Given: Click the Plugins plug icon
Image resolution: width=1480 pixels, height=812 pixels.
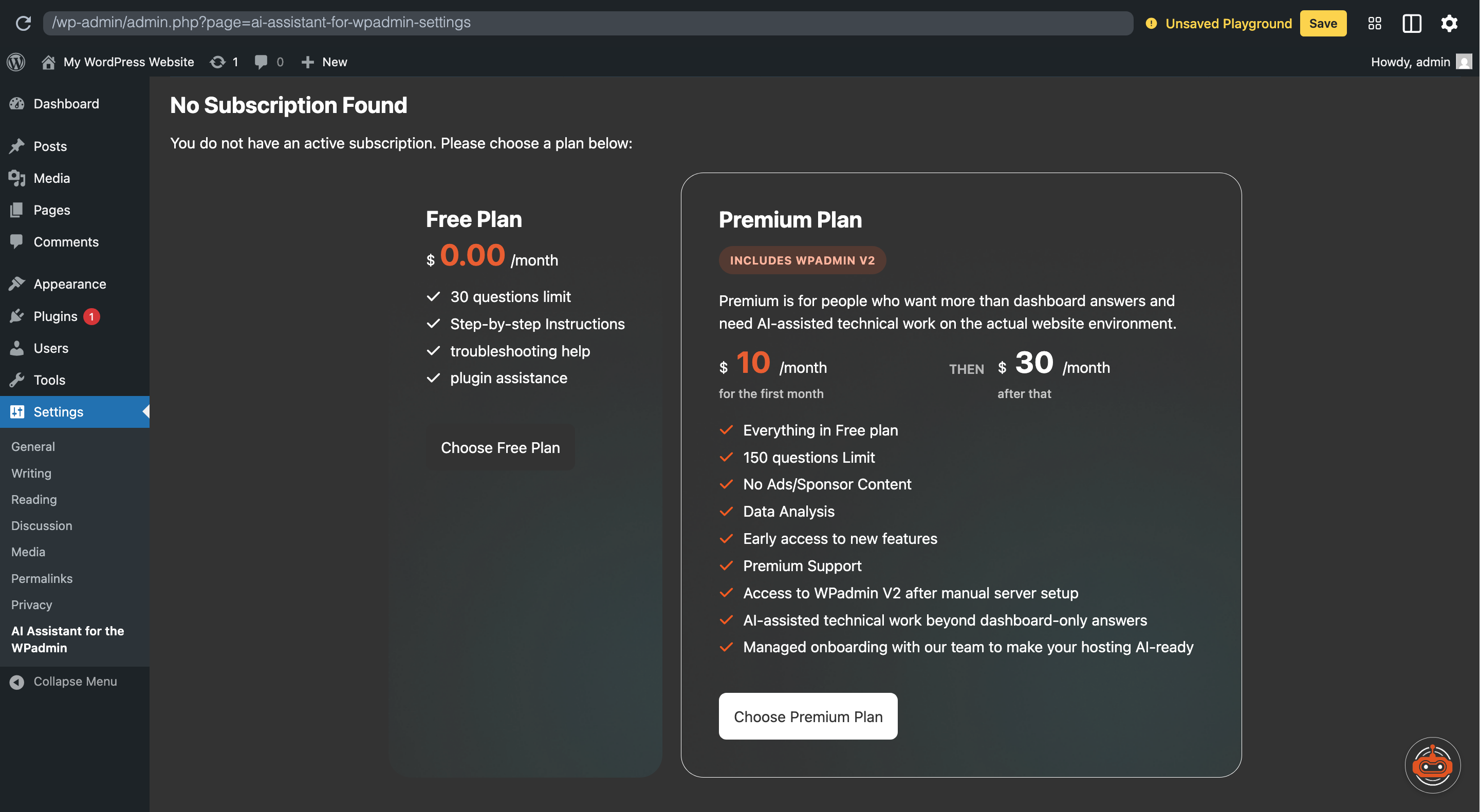Looking at the screenshot, I should click(17, 316).
